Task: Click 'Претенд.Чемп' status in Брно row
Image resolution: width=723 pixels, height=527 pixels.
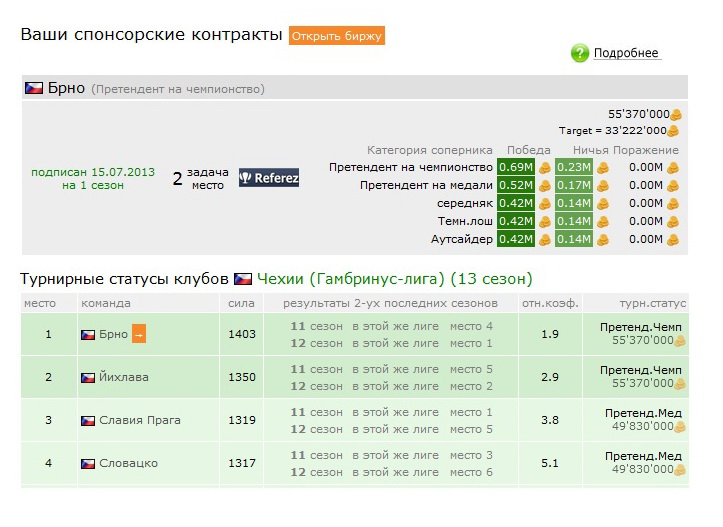Action: point(640,327)
